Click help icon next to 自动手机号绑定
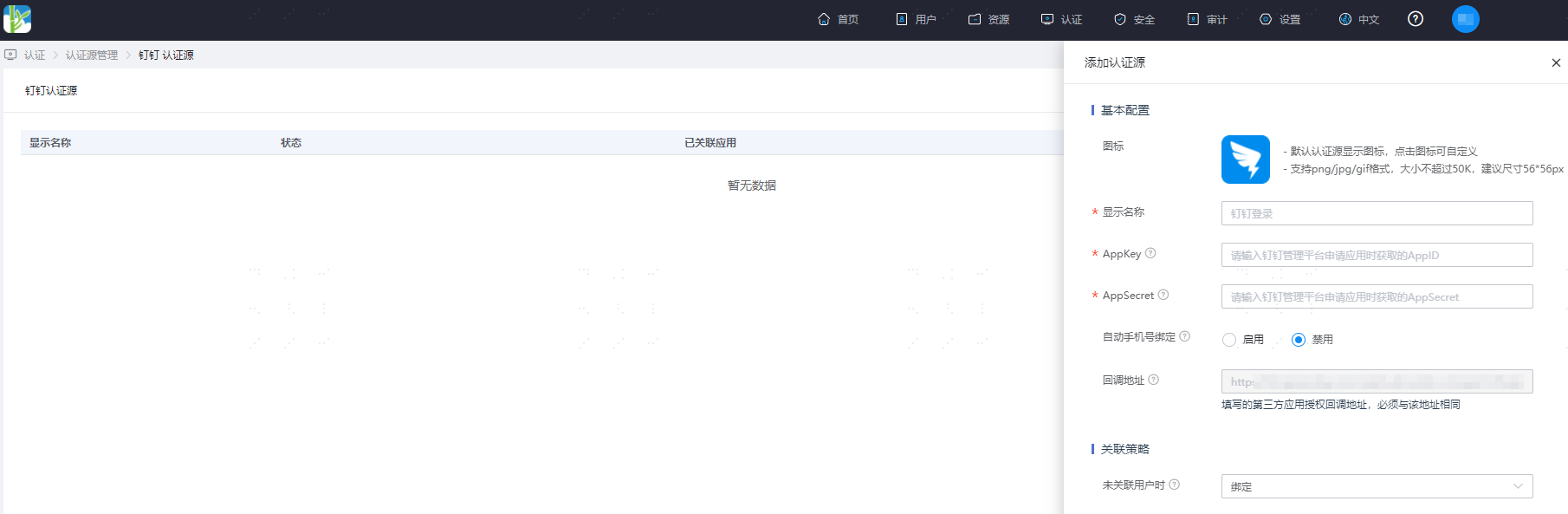The image size is (1568, 514). (x=1185, y=336)
